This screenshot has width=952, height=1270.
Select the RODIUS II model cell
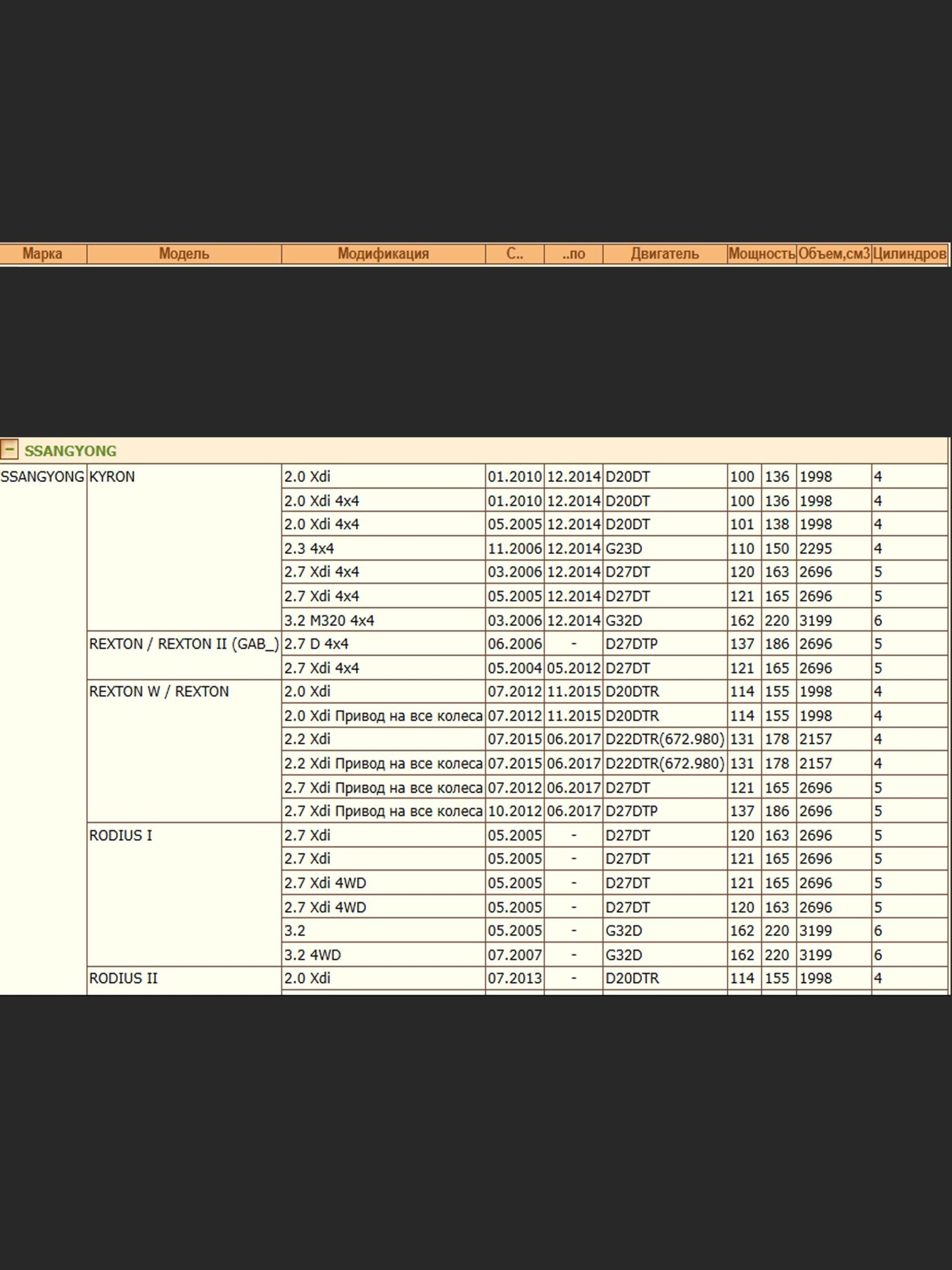123,978
